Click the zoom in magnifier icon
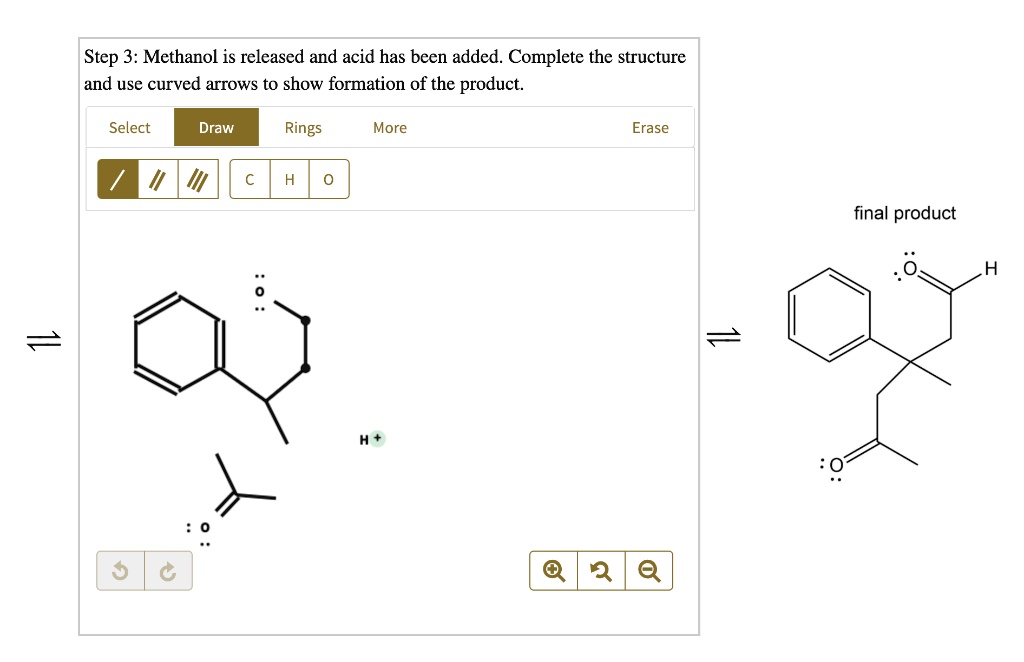Screen dimensions: 1024x662 552,570
